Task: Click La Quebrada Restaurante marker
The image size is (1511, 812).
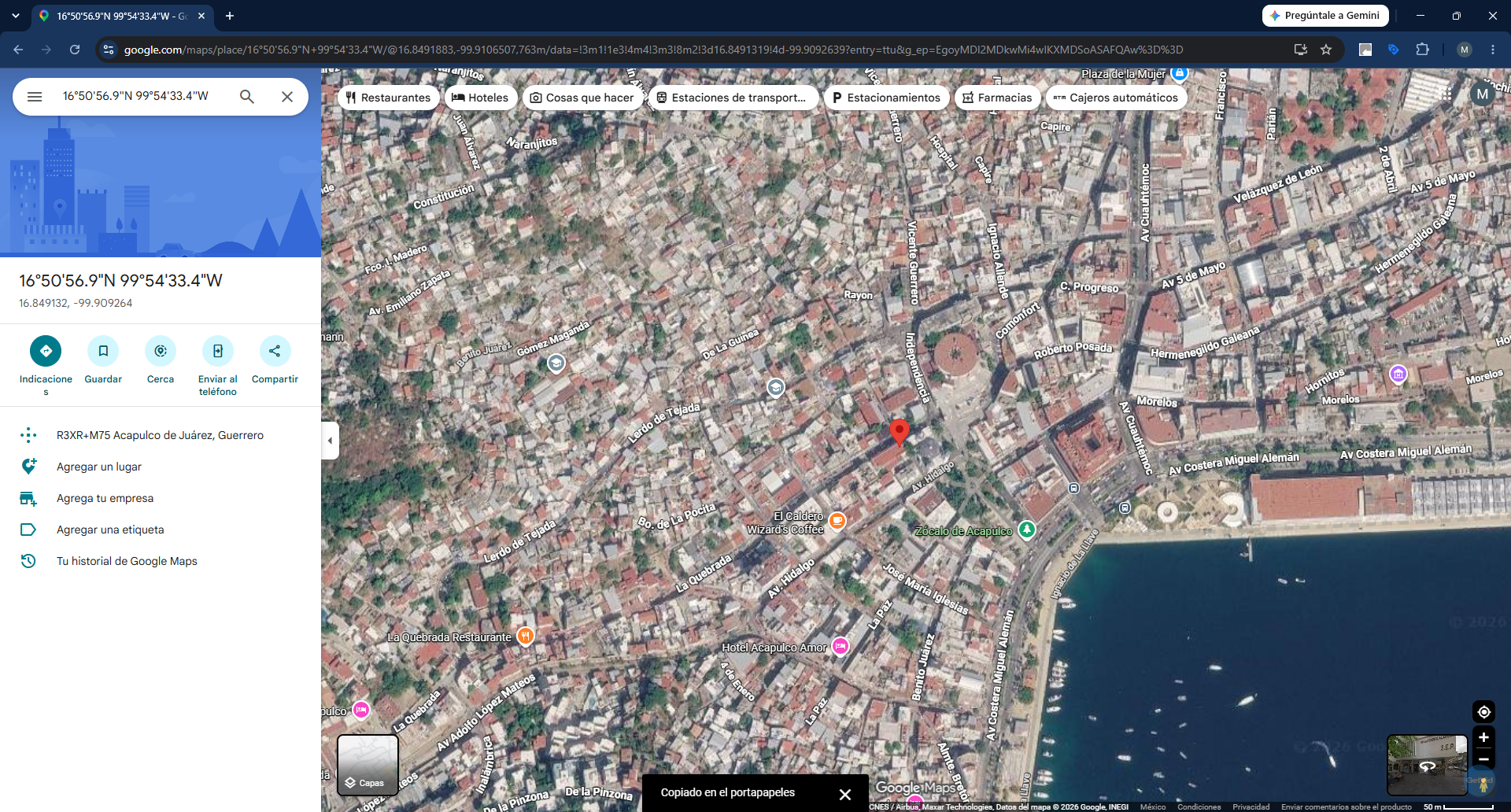Action: point(526,637)
